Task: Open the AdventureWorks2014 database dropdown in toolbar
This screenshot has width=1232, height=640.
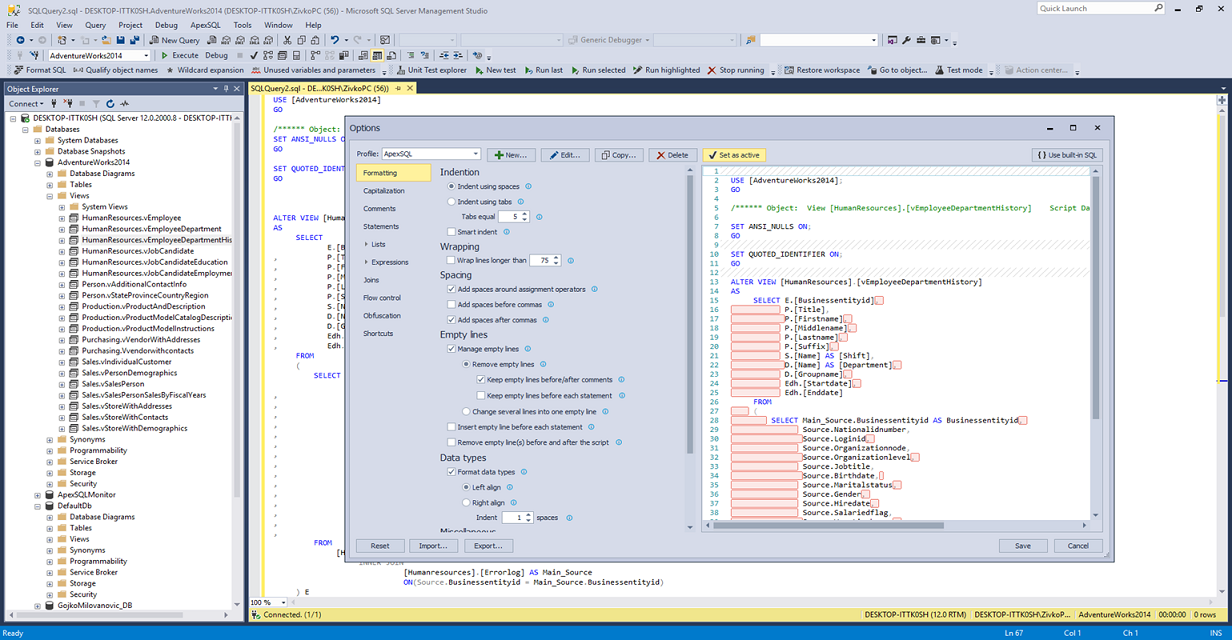Action: (x=146, y=56)
